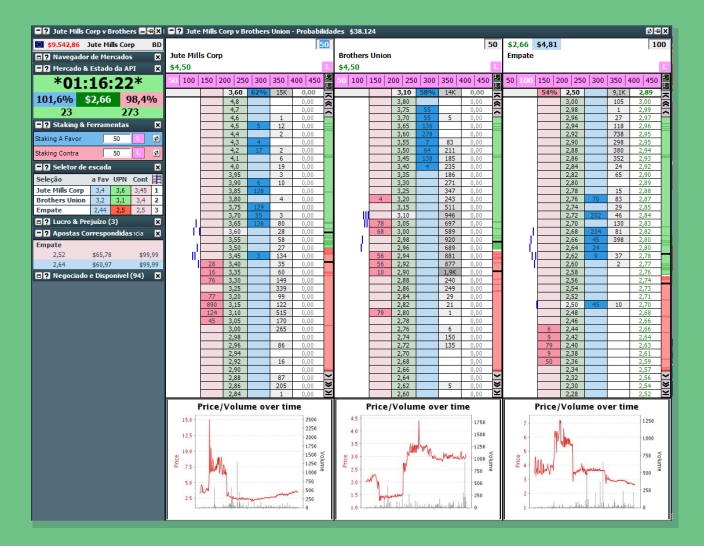This screenshot has width=704, height=546.
Task: Click the Staking A Favor refresh icon
Action: pos(156,139)
